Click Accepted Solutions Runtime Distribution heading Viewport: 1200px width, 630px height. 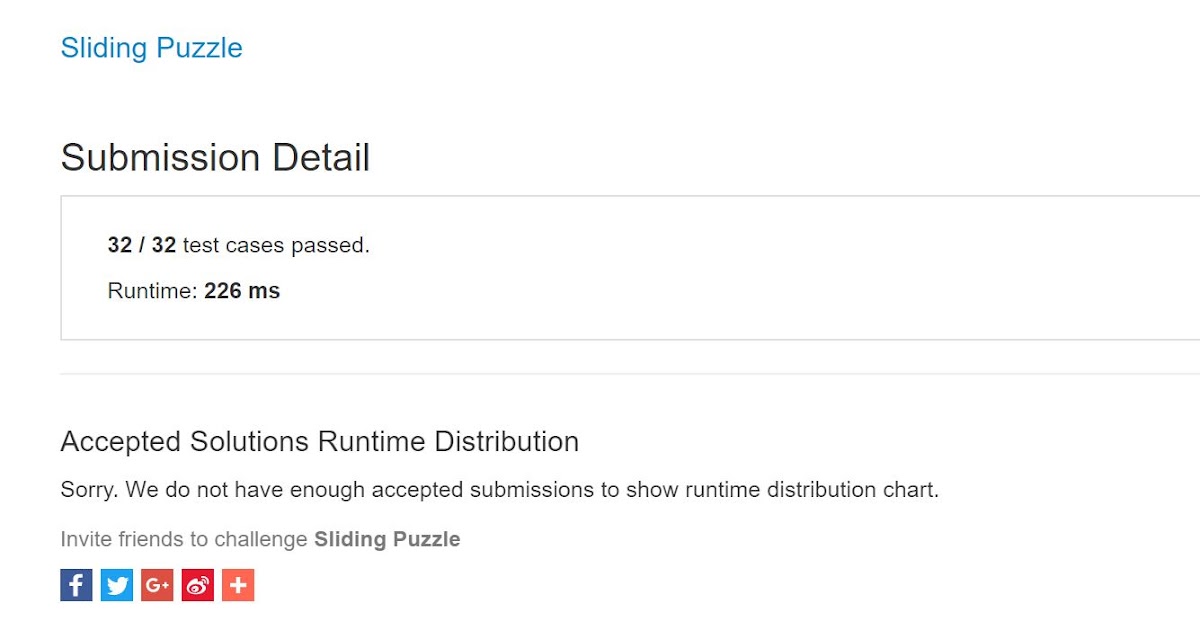tap(319, 441)
